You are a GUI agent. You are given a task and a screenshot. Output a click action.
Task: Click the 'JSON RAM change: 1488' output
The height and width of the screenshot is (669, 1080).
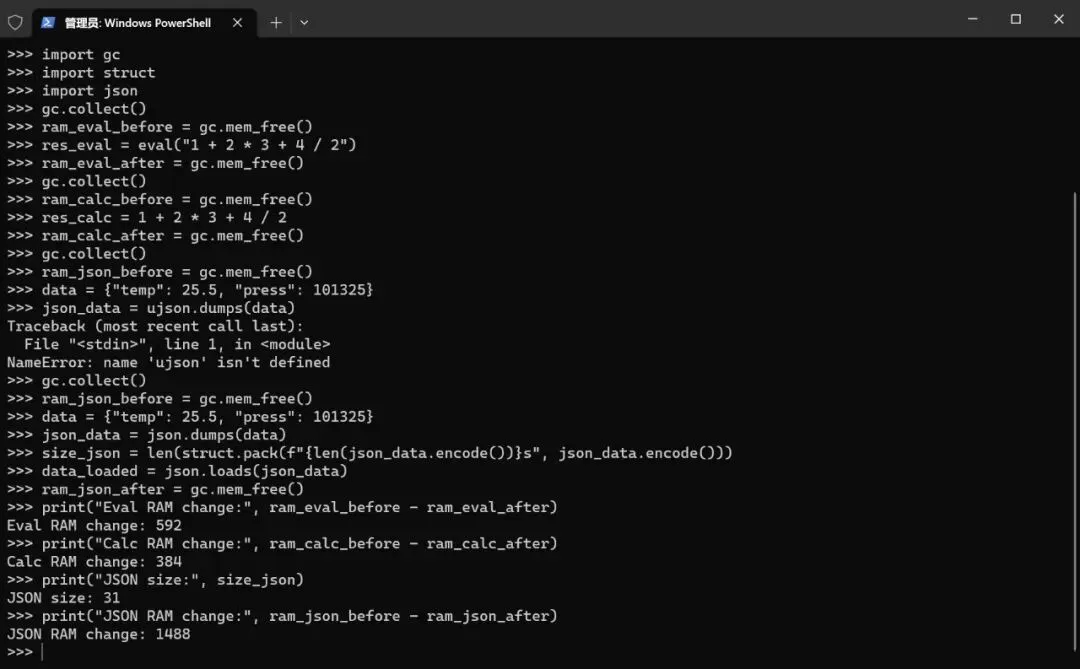click(x=98, y=634)
